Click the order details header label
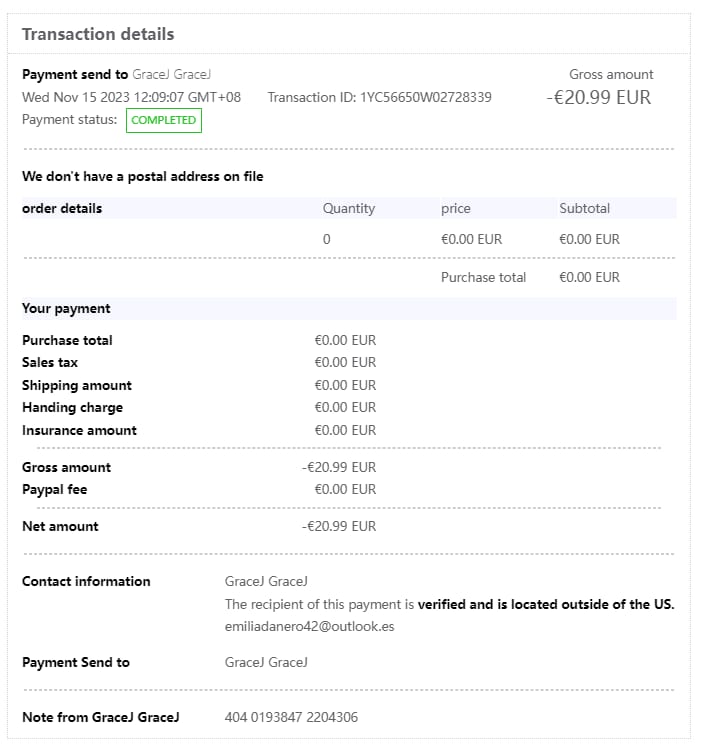This screenshot has width=705, height=745. [x=62, y=208]
